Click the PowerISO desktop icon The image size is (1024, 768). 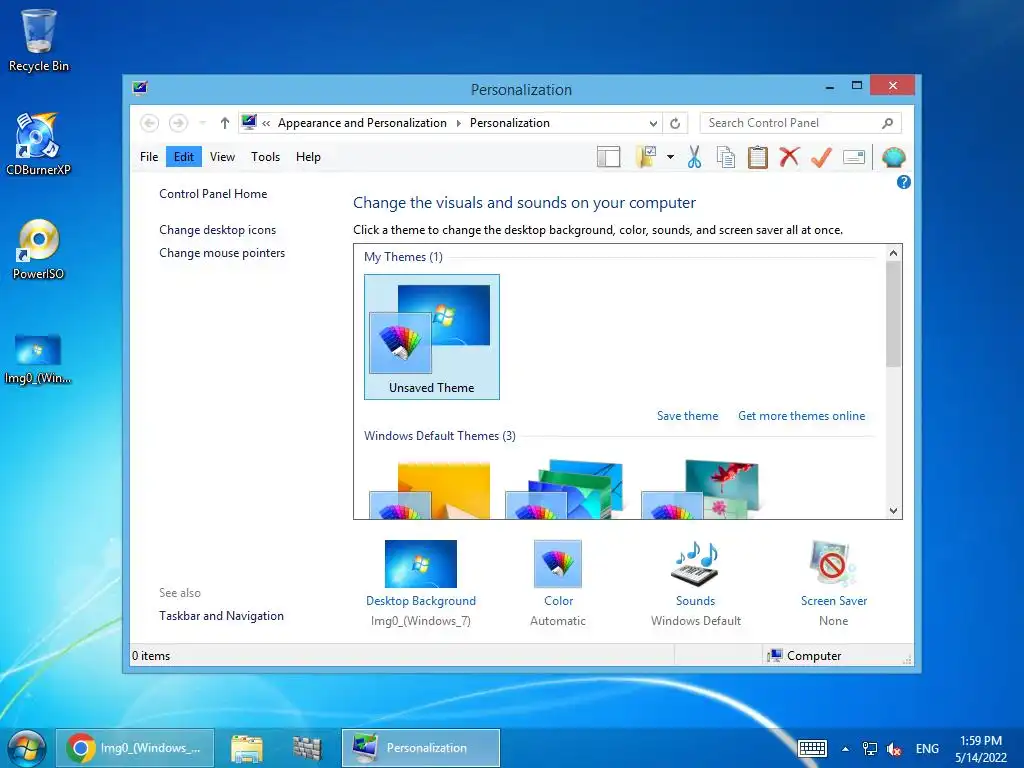click(x=39, y=249)
